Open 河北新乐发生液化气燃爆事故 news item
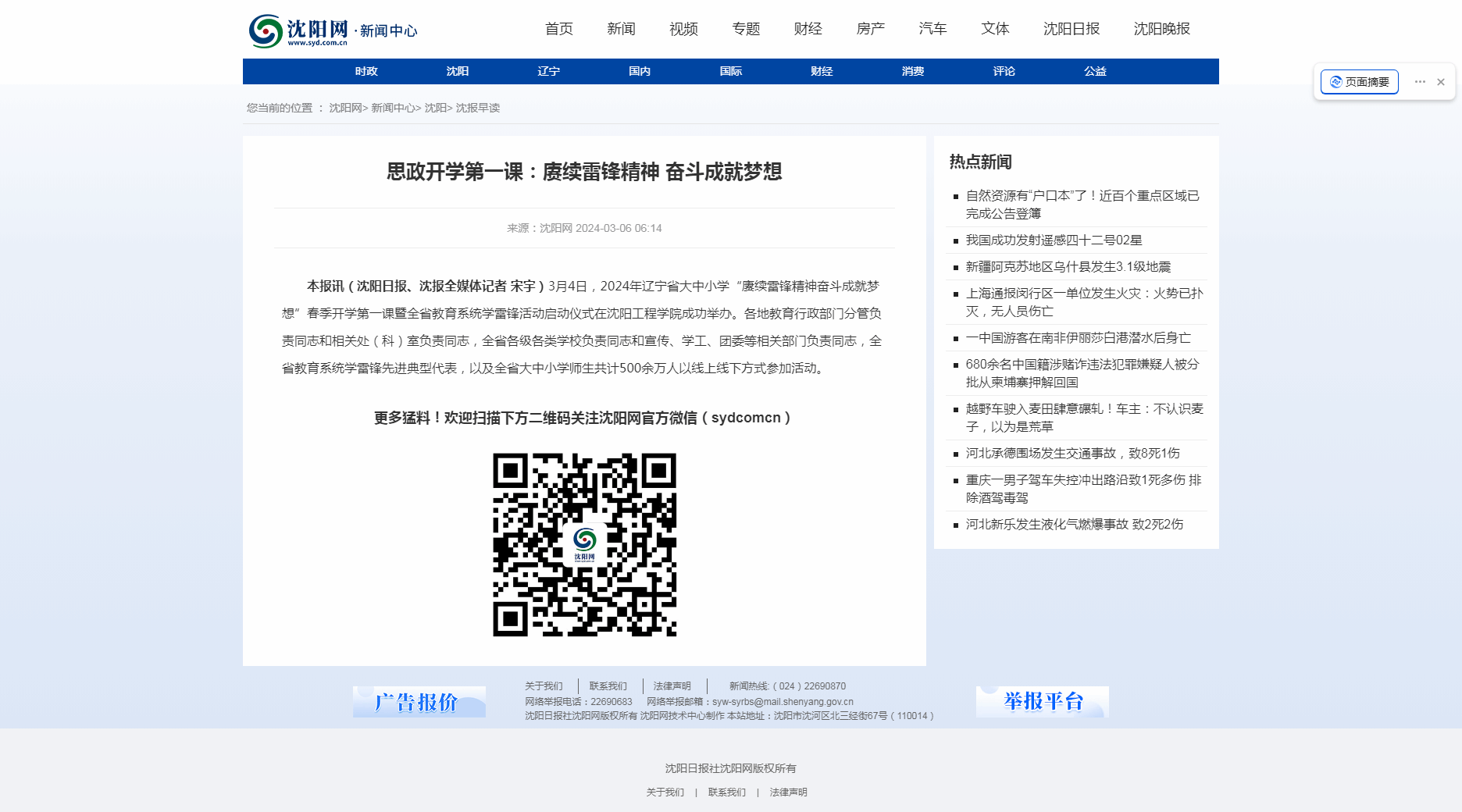 pos(1074,525)
